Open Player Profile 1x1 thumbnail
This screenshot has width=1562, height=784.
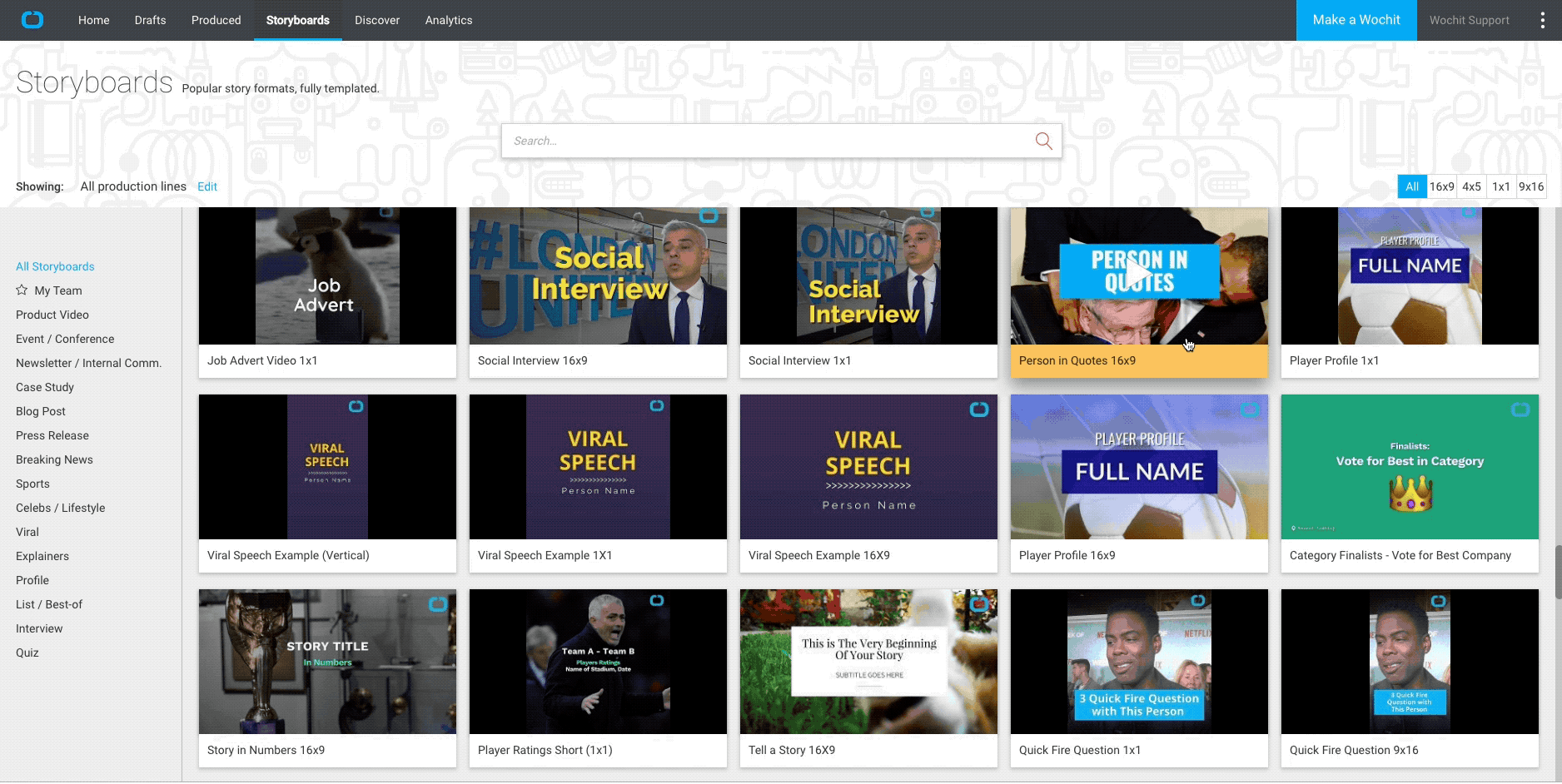pyautogui.click(x=1410, y=275)
